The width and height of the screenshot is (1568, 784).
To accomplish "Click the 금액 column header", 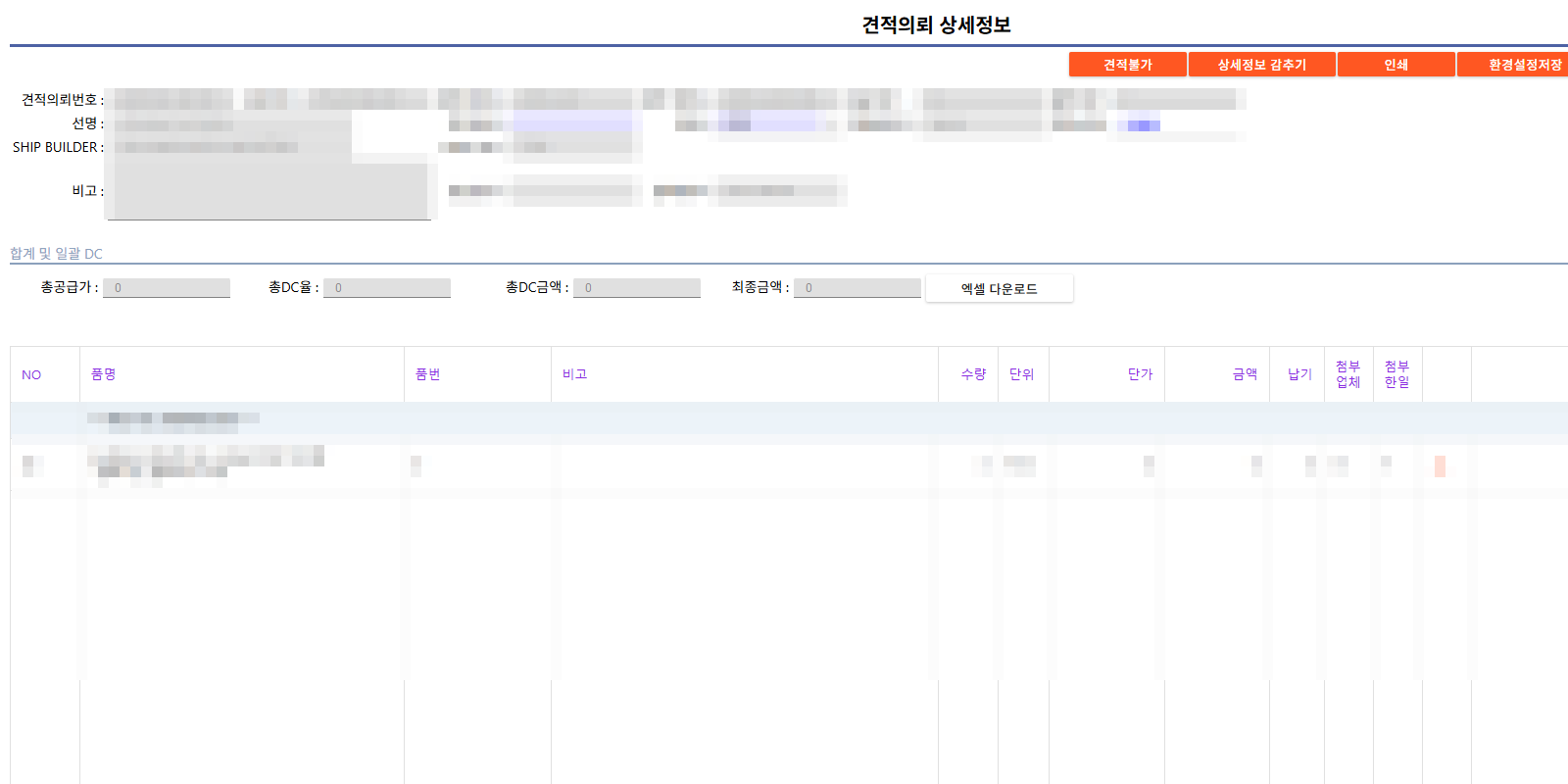I will [1245, 374].
